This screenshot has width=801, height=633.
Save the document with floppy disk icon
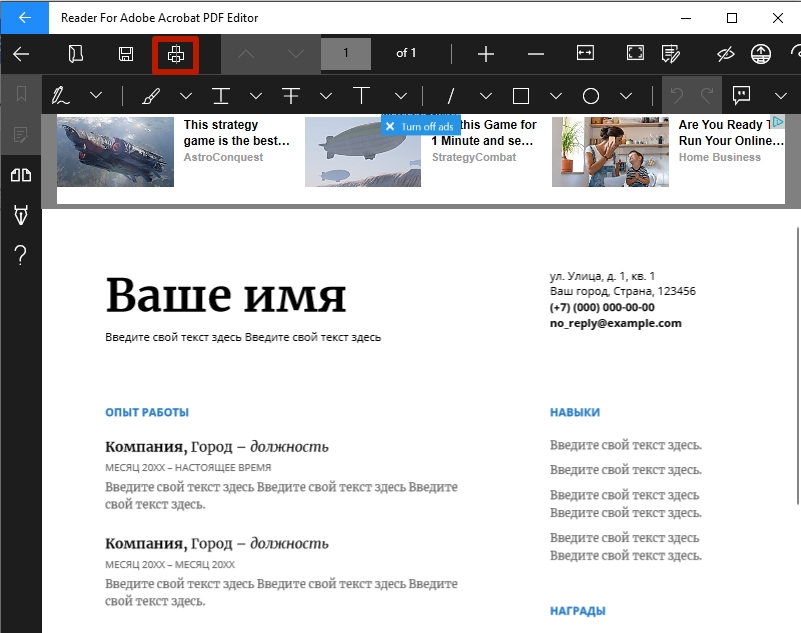pyautogui.click(x=126, y=54)
